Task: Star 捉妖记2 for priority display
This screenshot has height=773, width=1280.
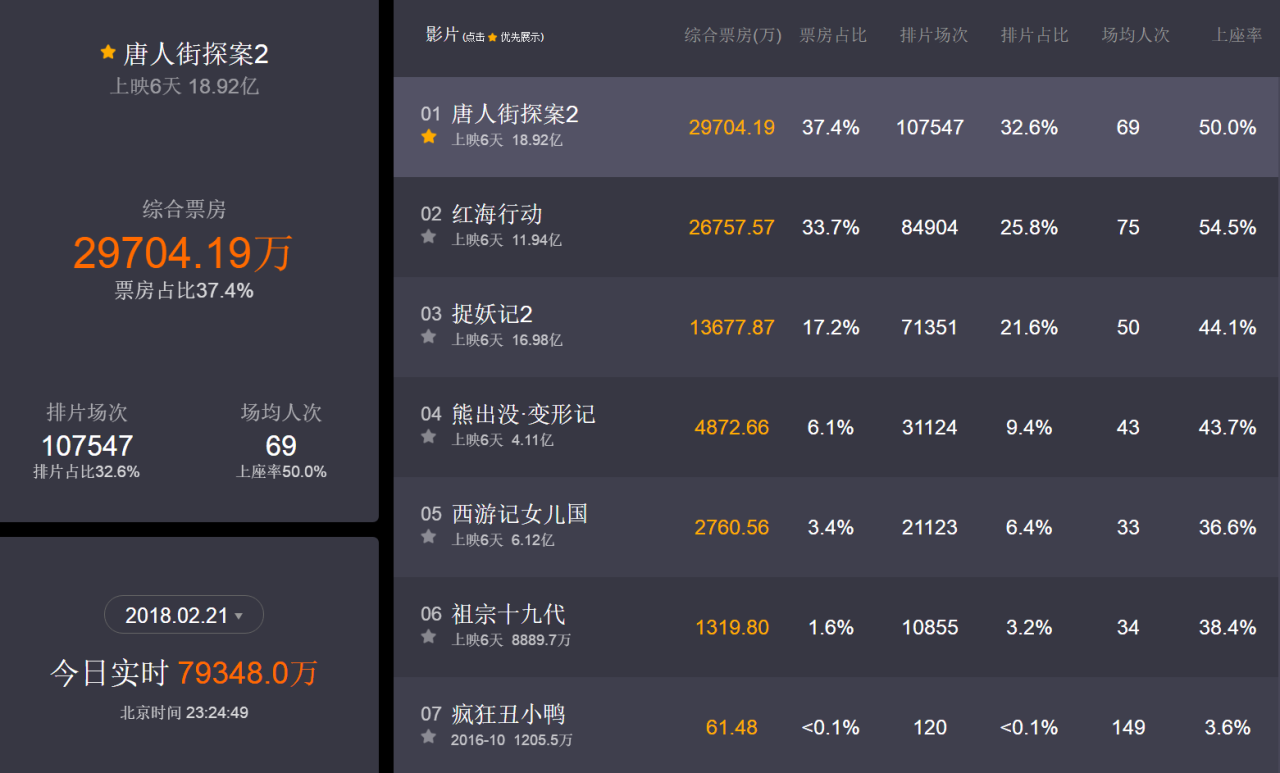Action: coord(429,337)
